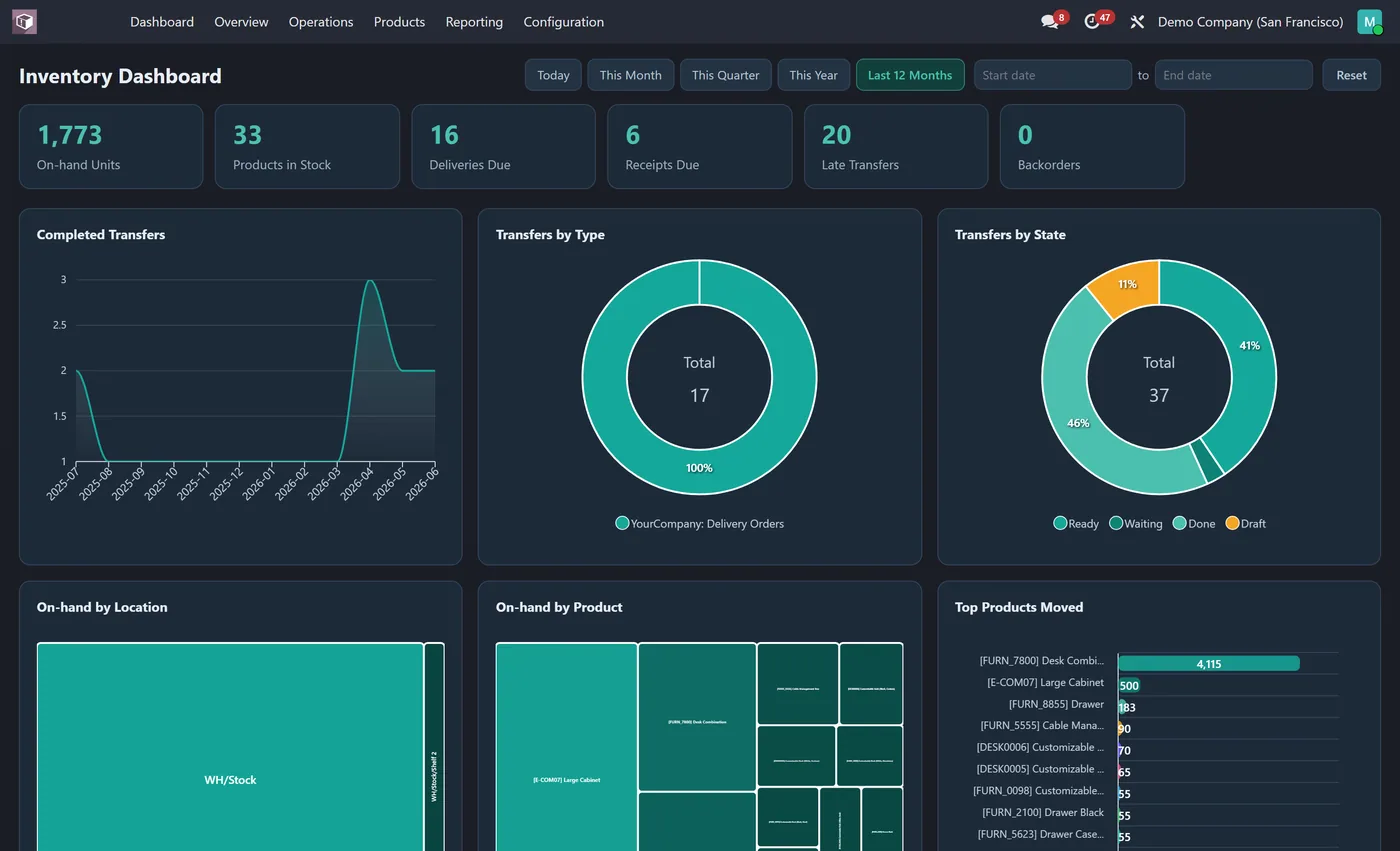Click the Total 37 donut center

tap(1159, 379)
